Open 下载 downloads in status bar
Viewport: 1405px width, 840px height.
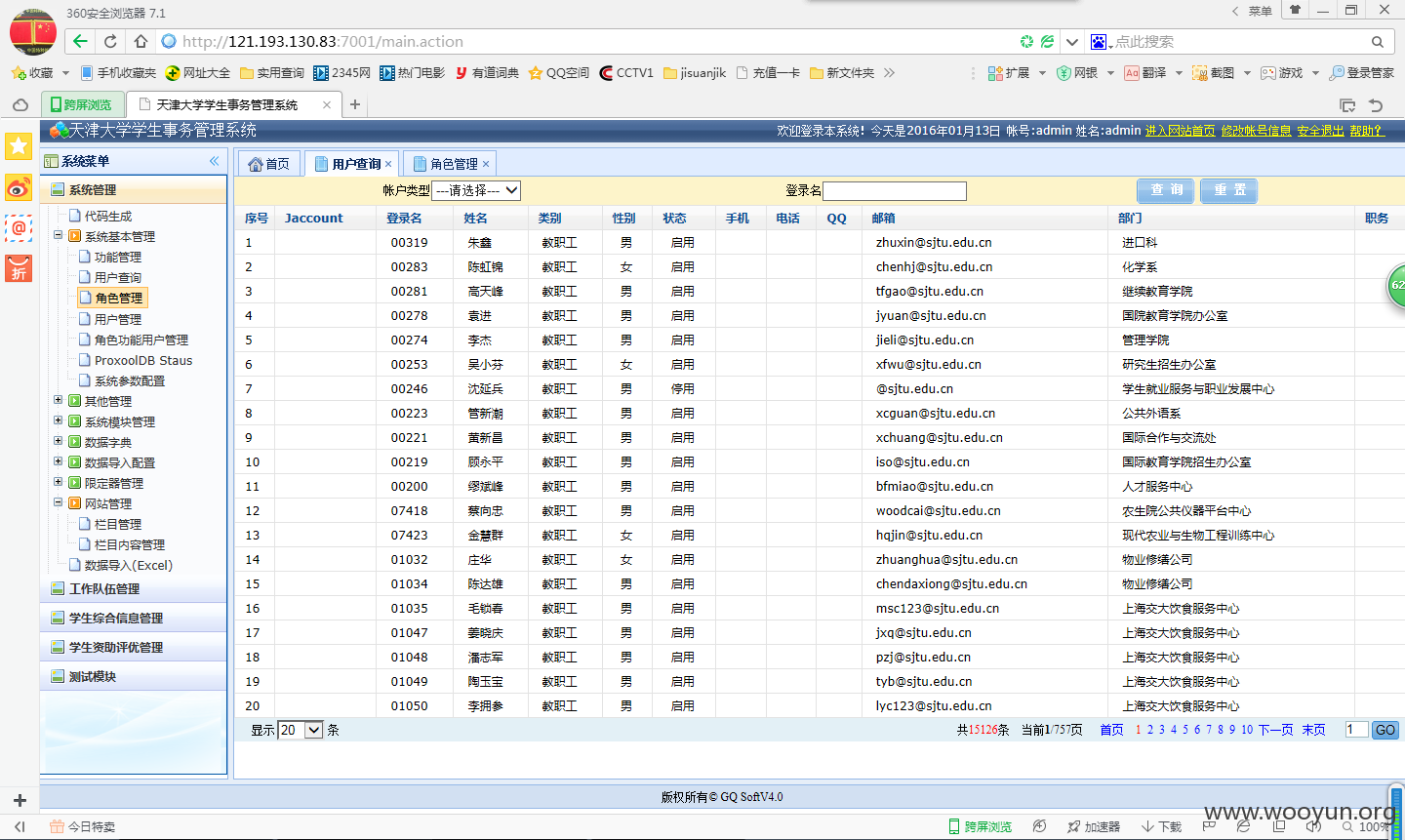(1162, 826)
